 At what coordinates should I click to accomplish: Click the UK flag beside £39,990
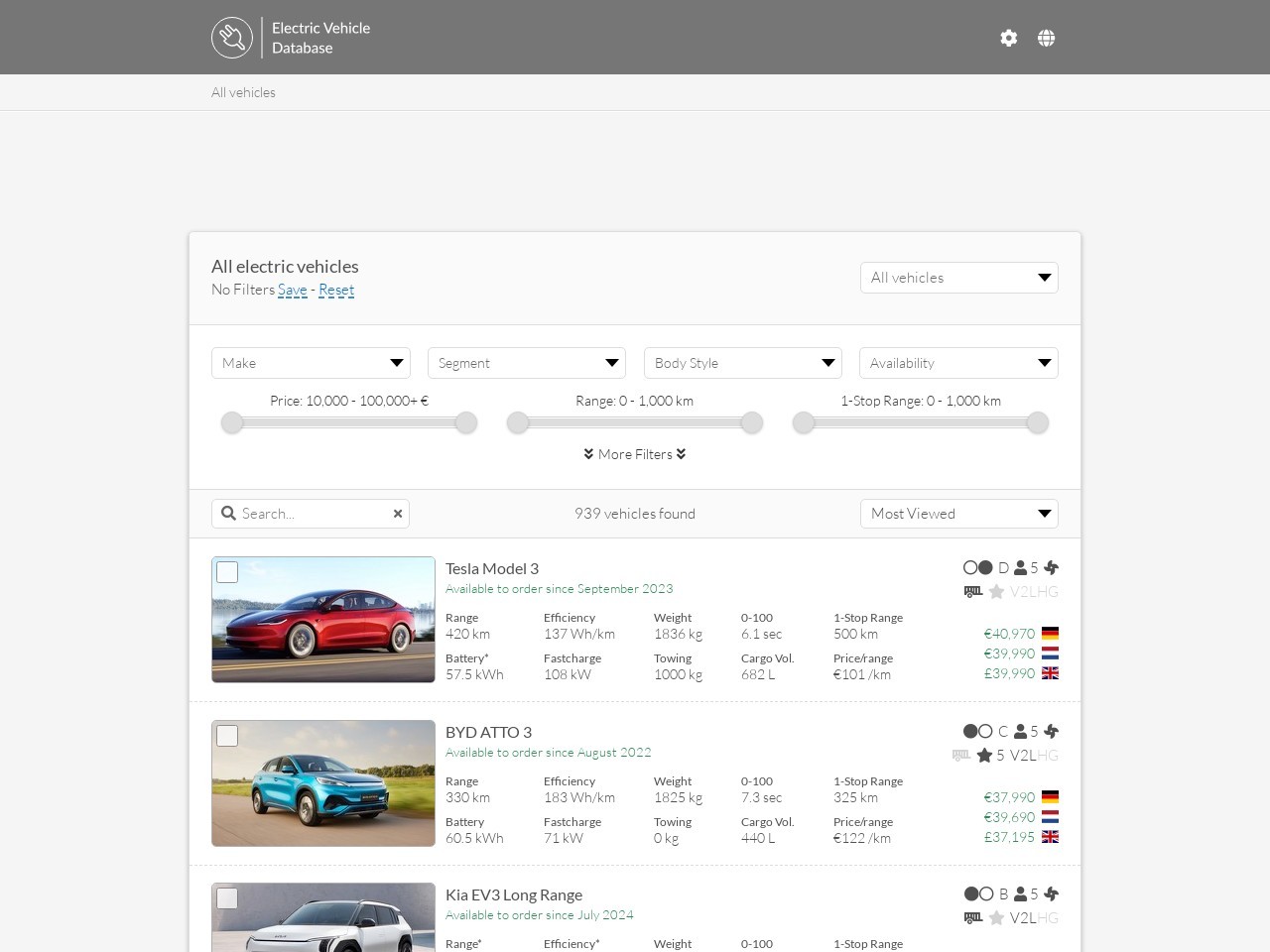pyautogui.click(x=1050, y=673)
